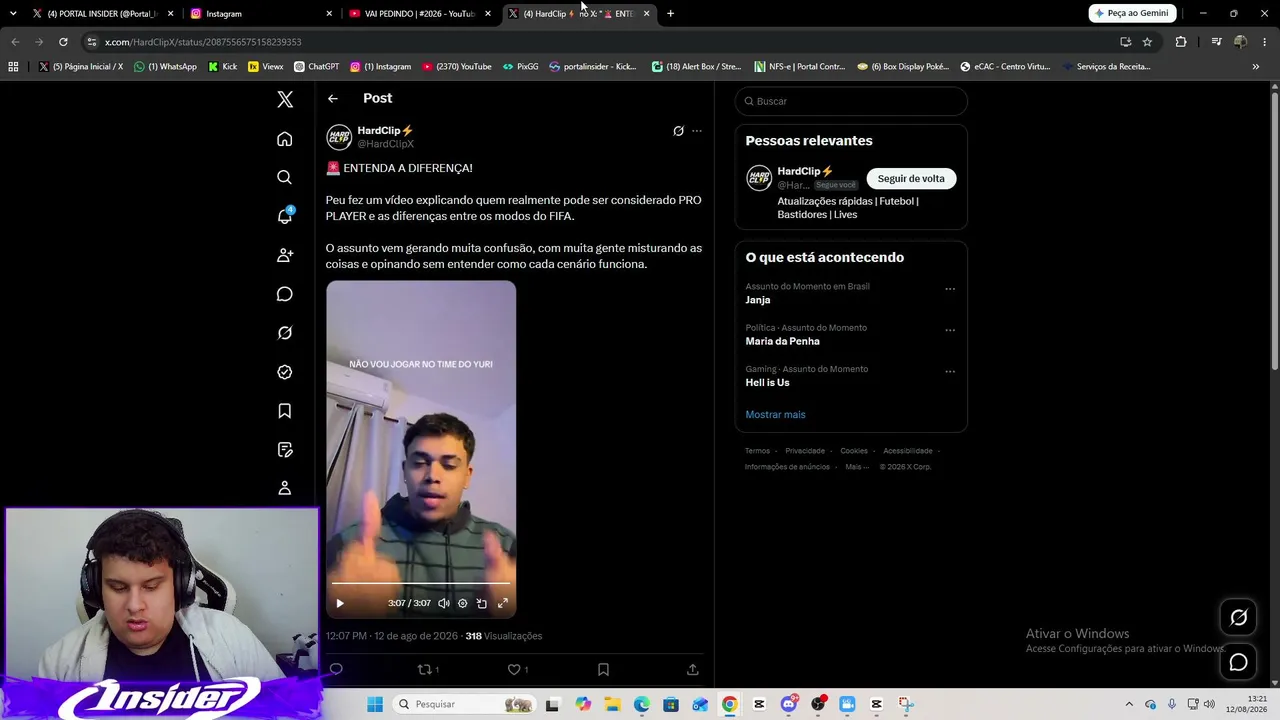Open Profile icon in left sidebar
Image resolution: width=1280 pixels, height=720 pixels.
coord(285,488)
